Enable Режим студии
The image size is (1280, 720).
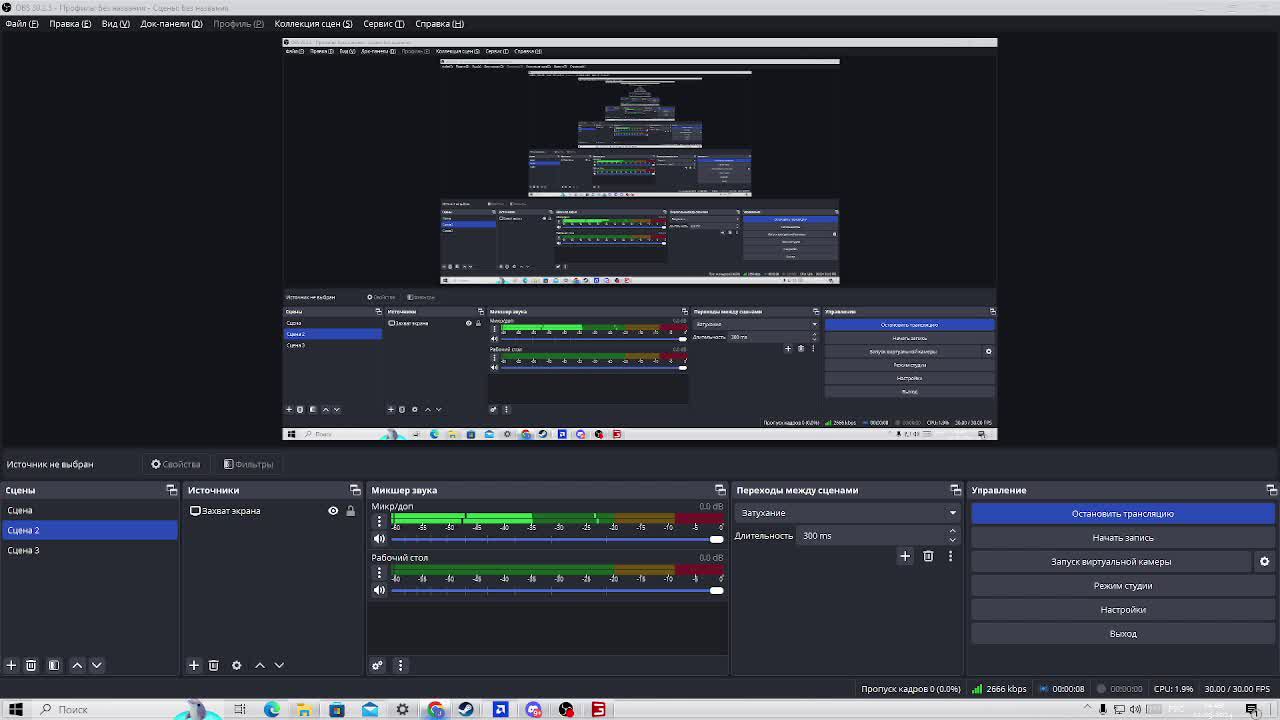pyautogui.click(x=1123, y=586)
